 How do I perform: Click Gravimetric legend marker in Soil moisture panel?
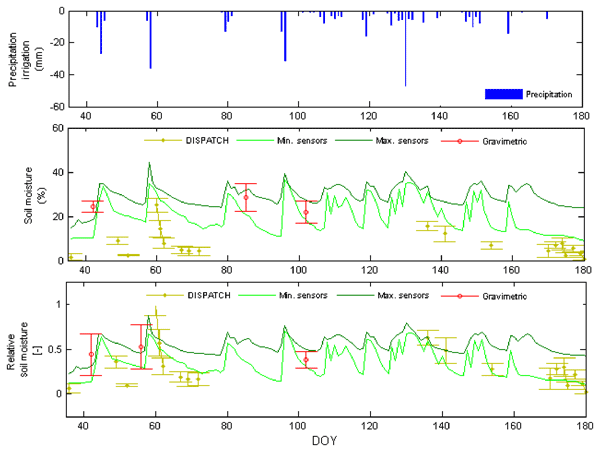pos(463,141)
